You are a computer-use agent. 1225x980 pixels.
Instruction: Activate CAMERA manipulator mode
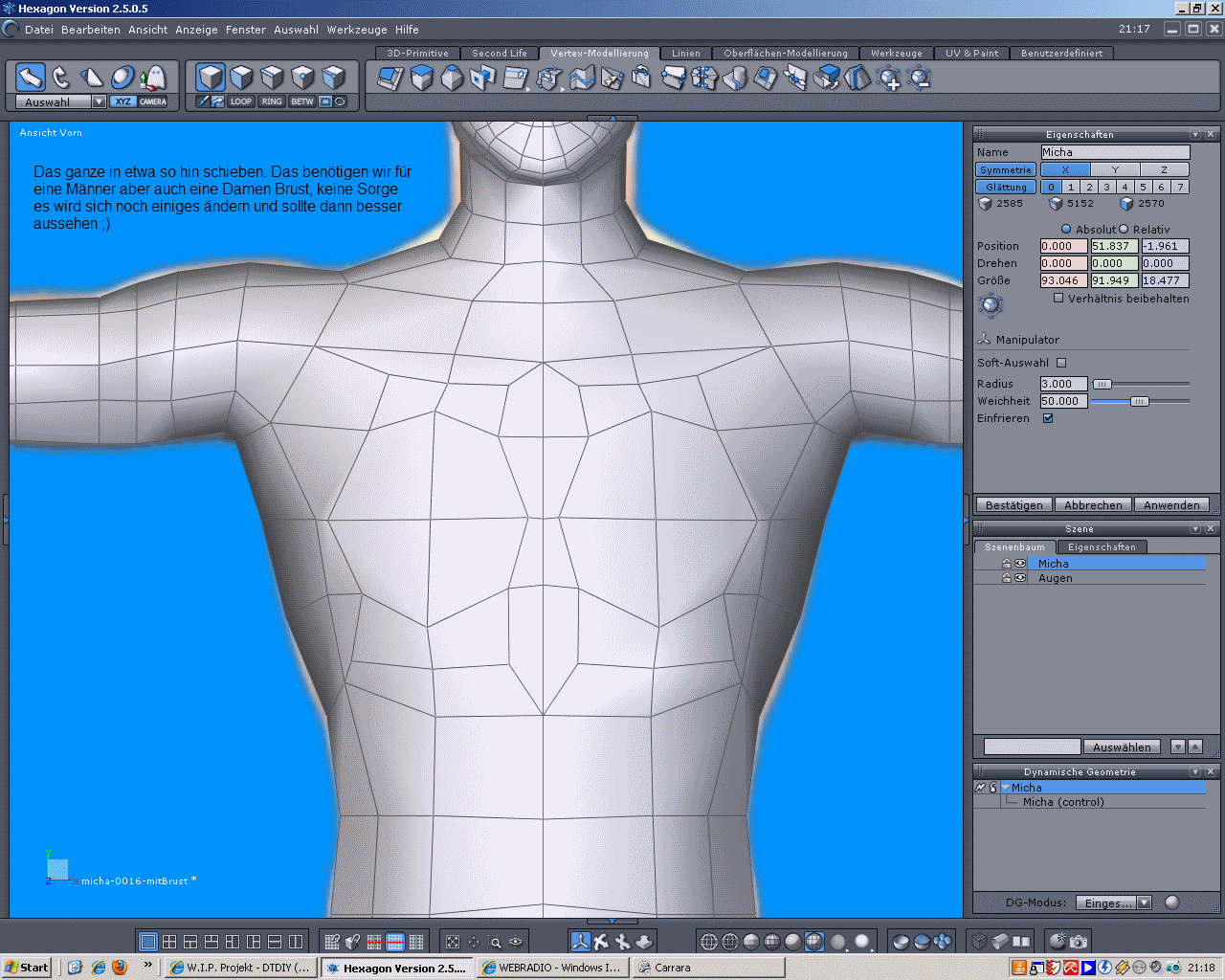tap(153, 101)
